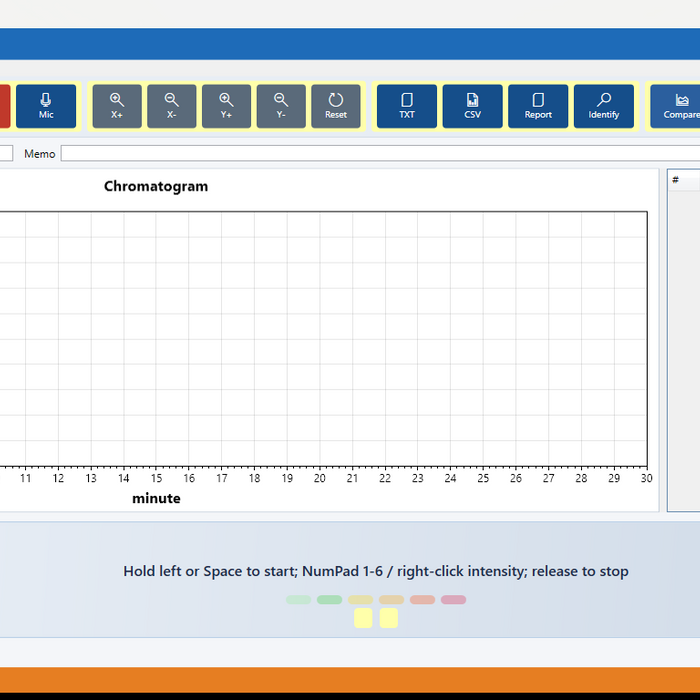Zoom out Y axis using Y- button

click(x=281, y=106)
